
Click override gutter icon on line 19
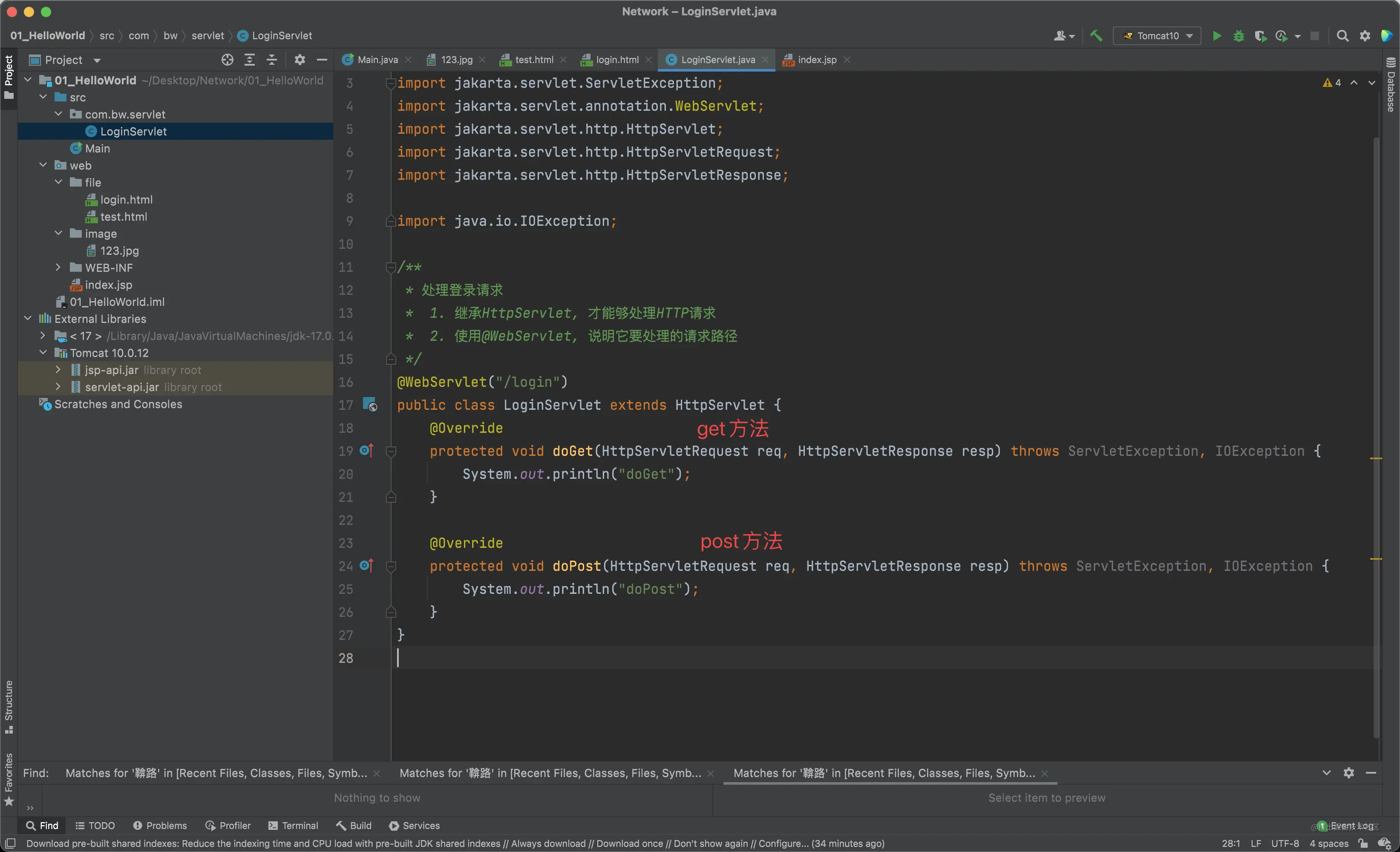point(366,450)
